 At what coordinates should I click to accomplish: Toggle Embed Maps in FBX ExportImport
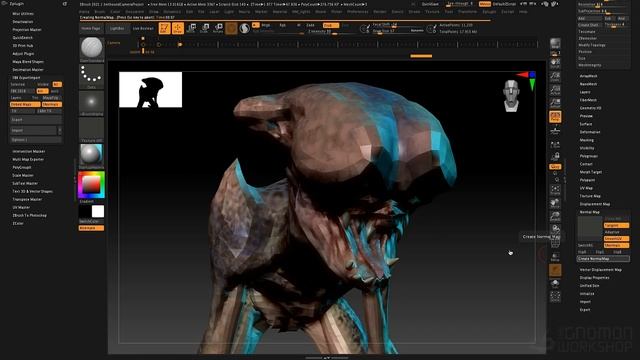coord(25,104)
